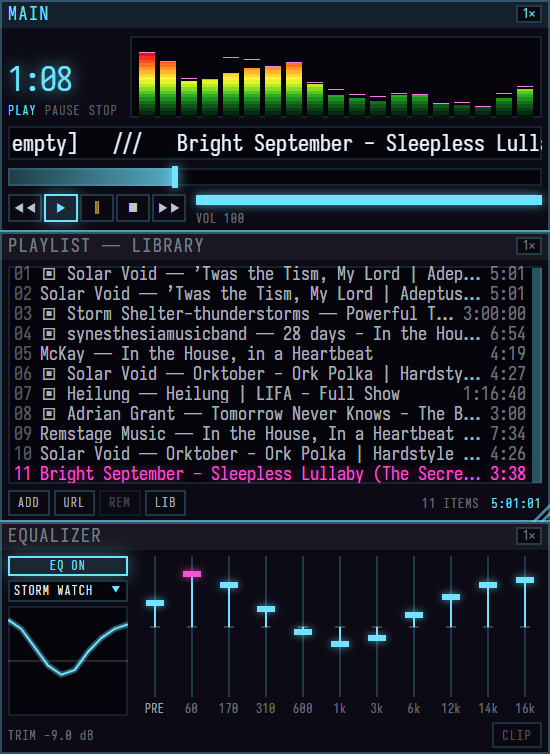Click the PLAYLIST — LIBRARY panel title

[106, 246]
